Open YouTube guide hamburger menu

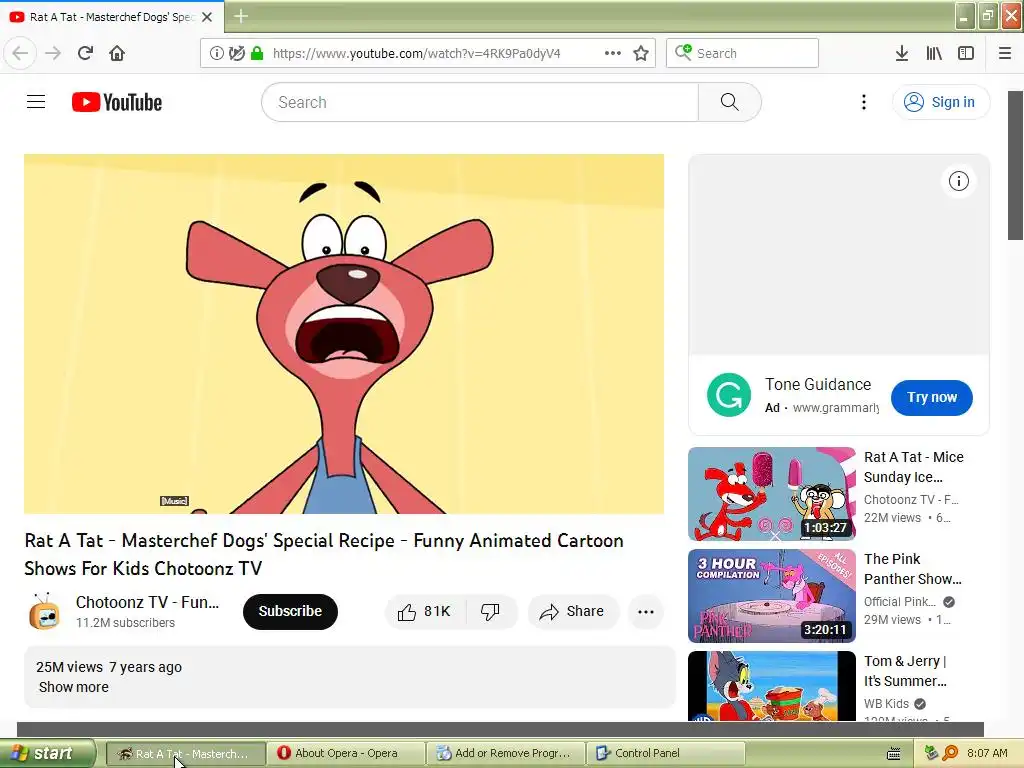coord(36,102)
